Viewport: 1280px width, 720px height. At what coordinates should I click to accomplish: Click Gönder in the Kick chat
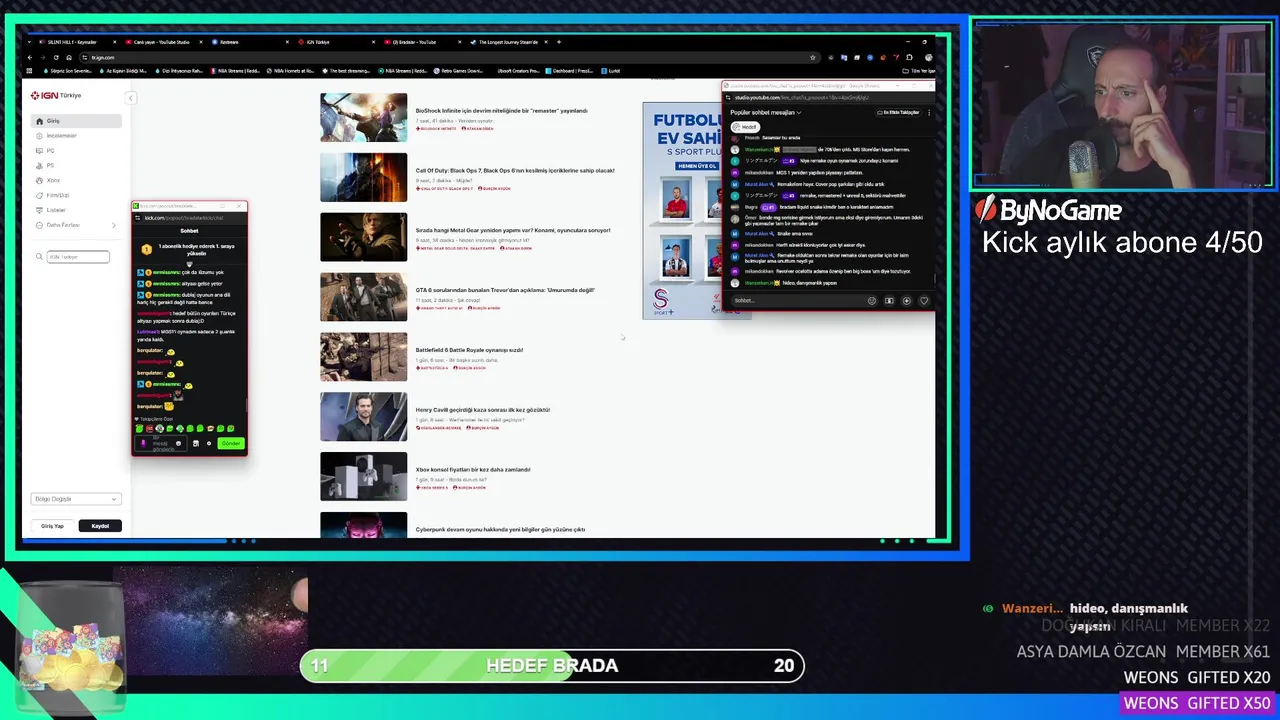[x=231, y=443]
